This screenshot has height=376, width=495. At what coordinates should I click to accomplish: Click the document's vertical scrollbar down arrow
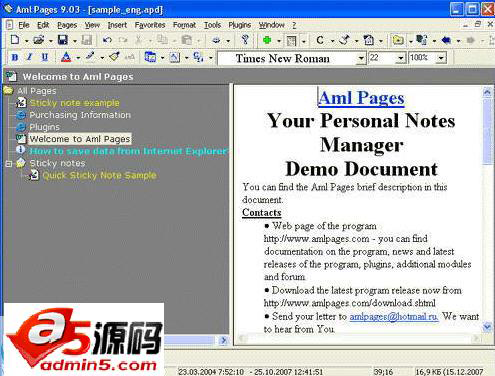[487, 327]
